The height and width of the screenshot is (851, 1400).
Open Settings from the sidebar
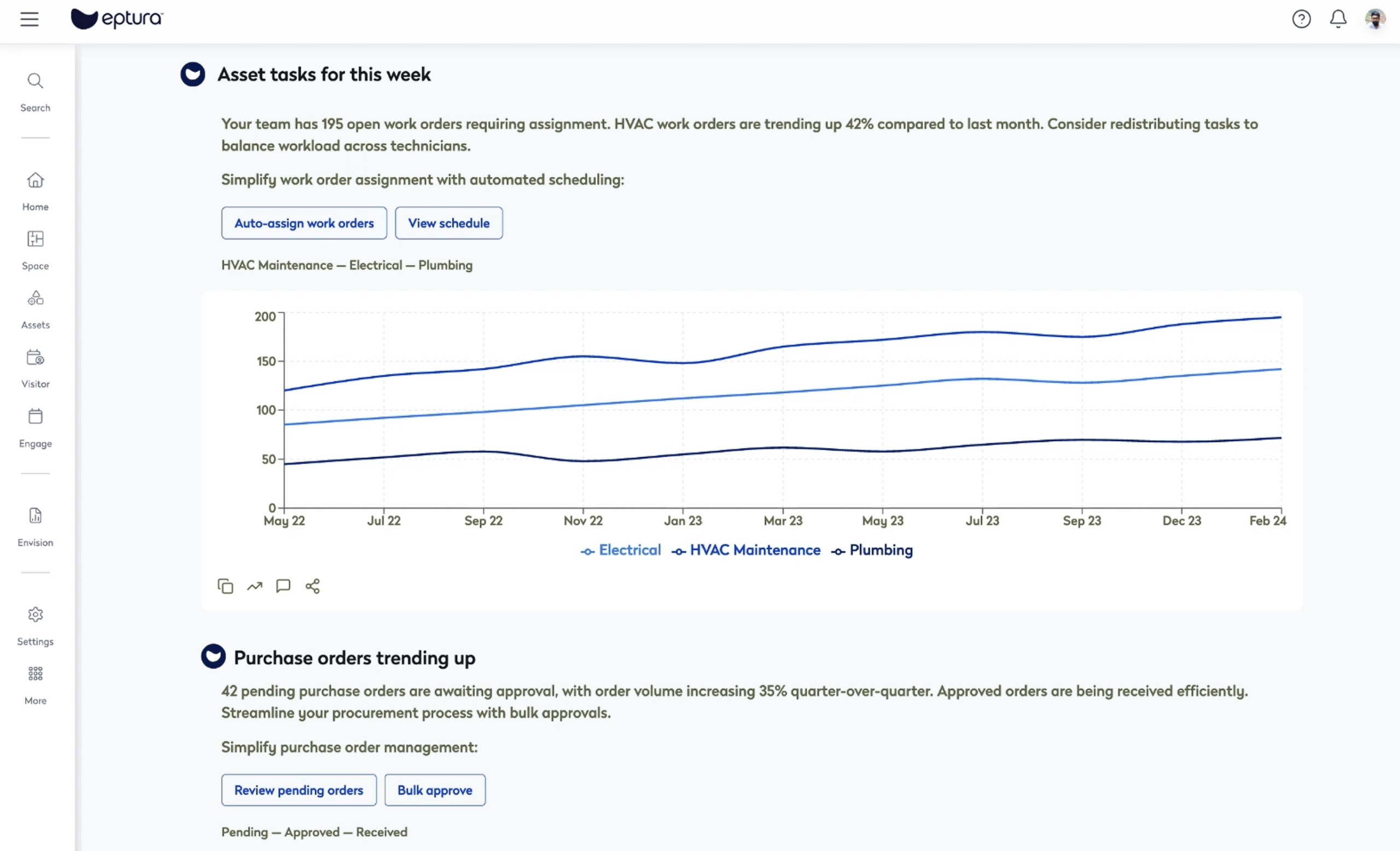pyautogui.click(x=35, y=625)
